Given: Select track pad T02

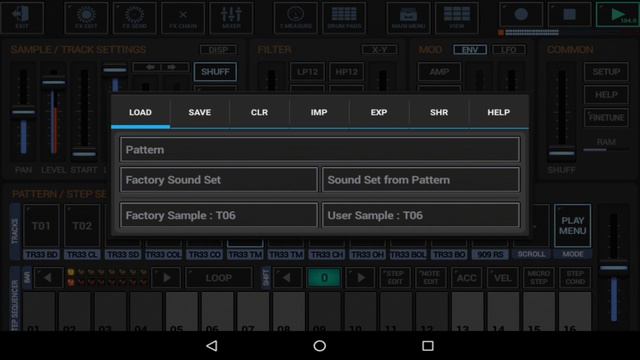Looking at the screenshot, I should 82,226.
